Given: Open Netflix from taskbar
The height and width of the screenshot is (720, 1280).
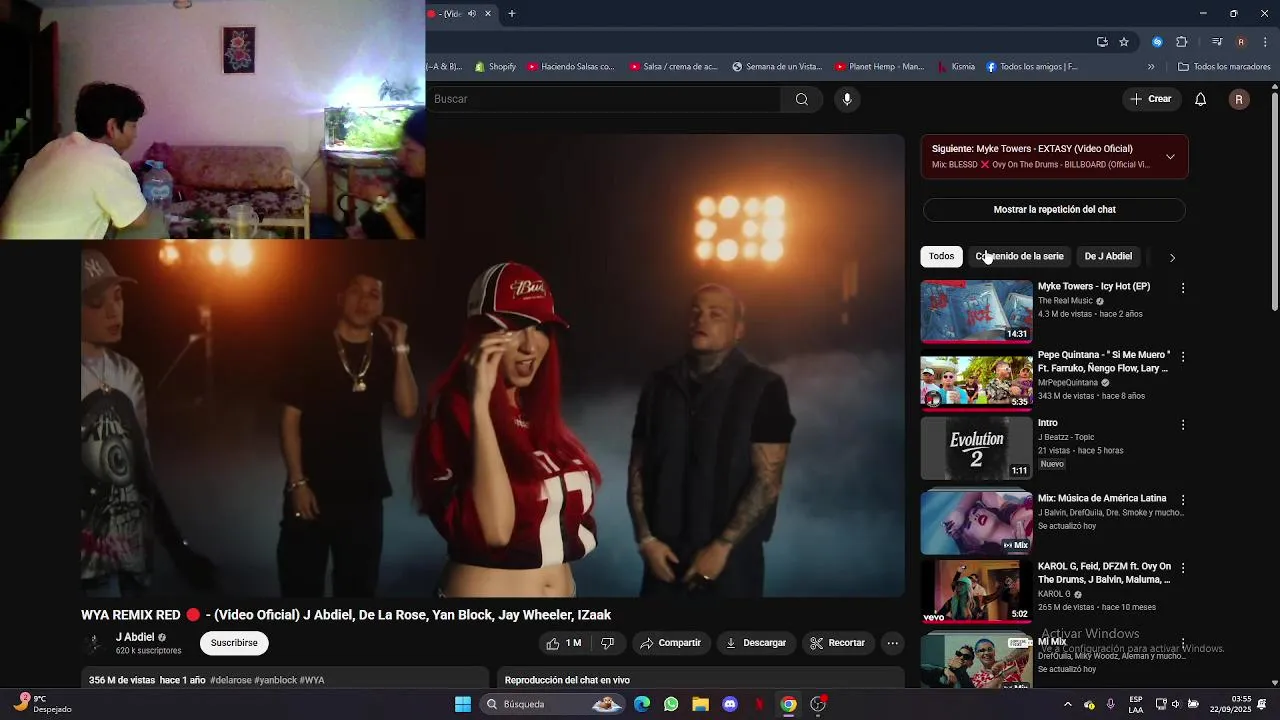Looking at the screenshot, I should (759, 704).
